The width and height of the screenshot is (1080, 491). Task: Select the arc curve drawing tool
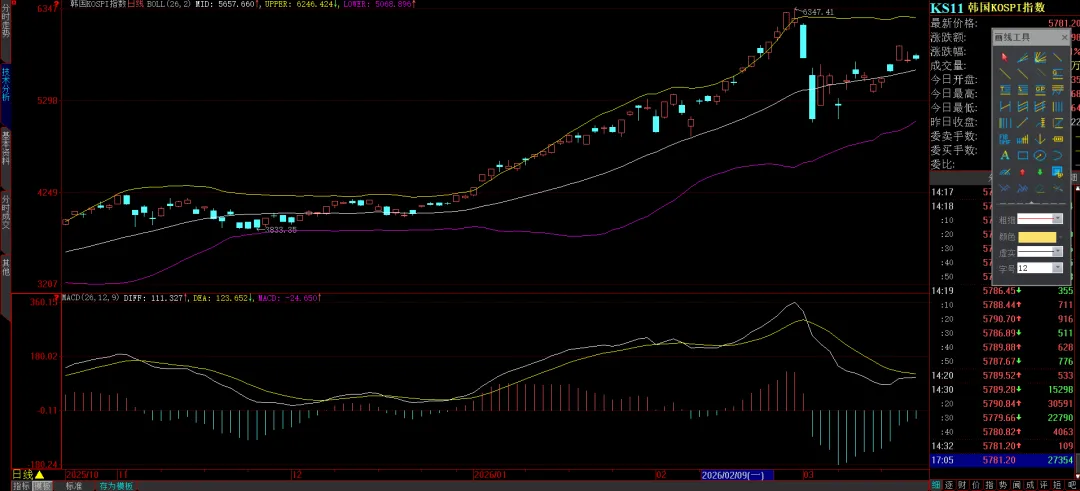1057,155
